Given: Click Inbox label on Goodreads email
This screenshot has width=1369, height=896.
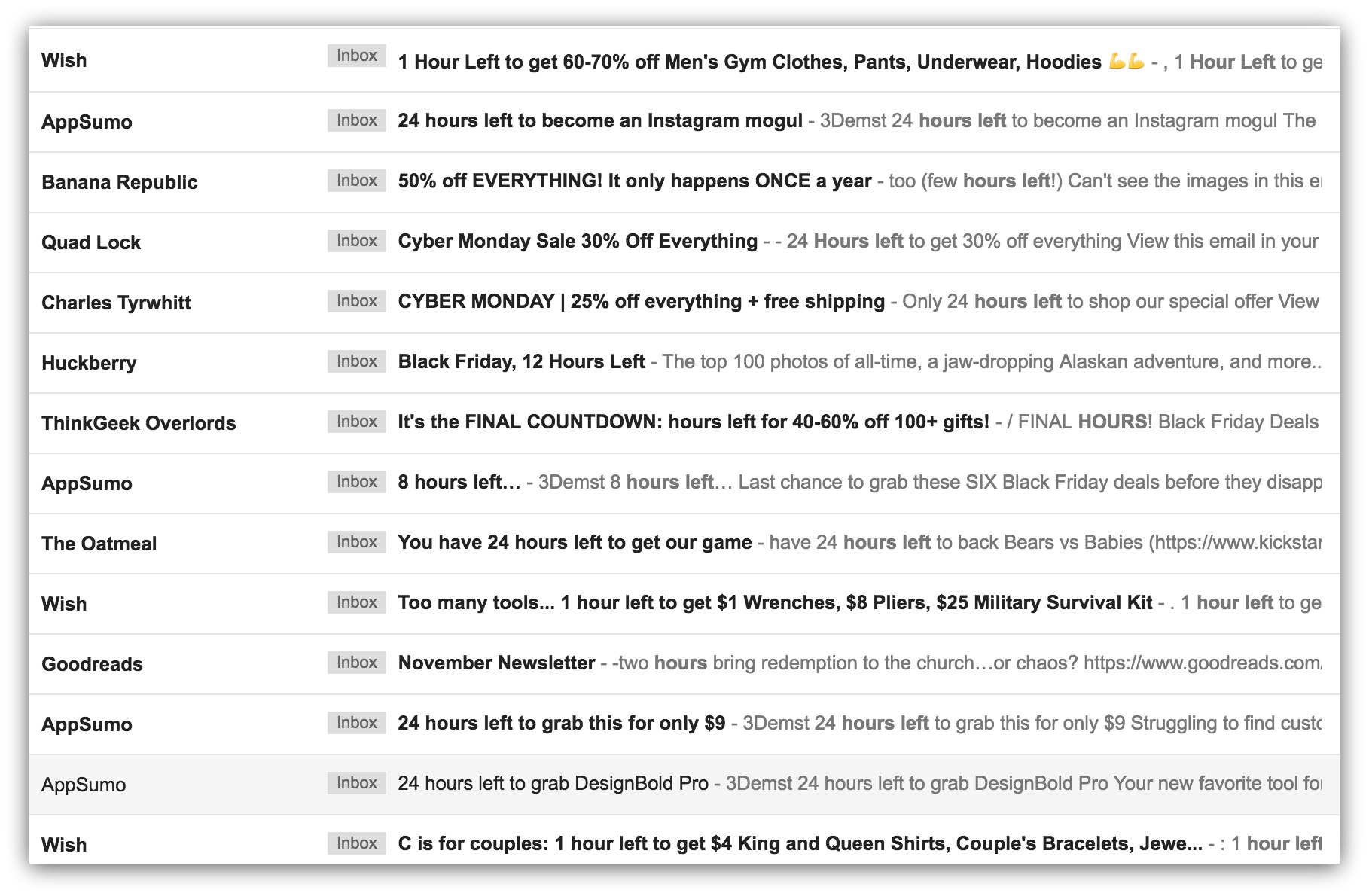Looking at the screenshot, I should coord(356,663).
